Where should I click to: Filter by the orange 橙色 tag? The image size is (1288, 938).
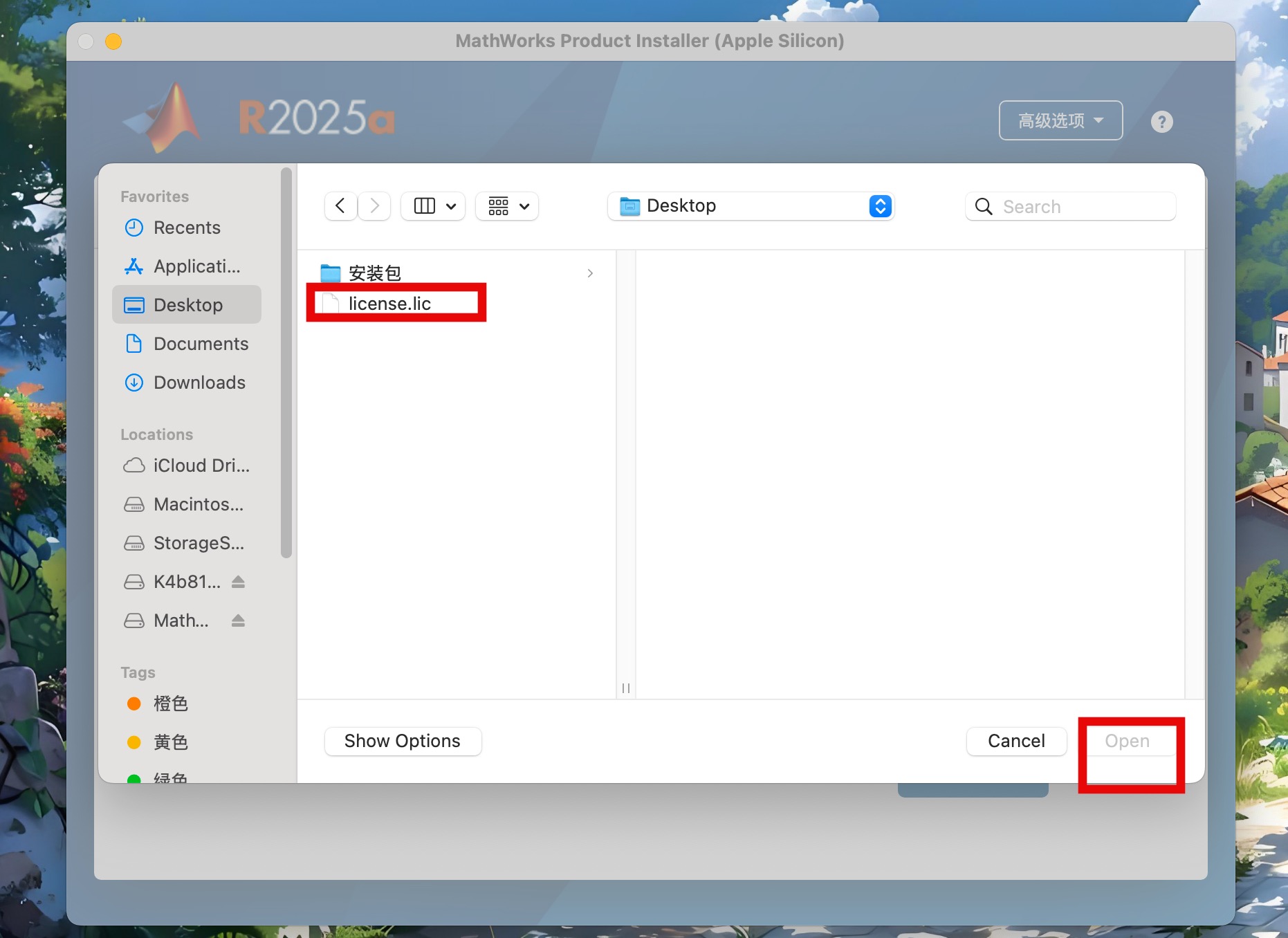point(170,703)
